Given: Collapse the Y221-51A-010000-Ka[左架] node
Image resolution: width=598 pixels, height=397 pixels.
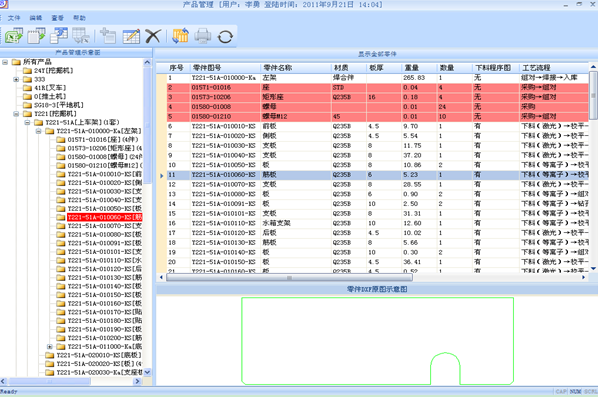Looking at the screenshot, I should [x=39, y=131].
